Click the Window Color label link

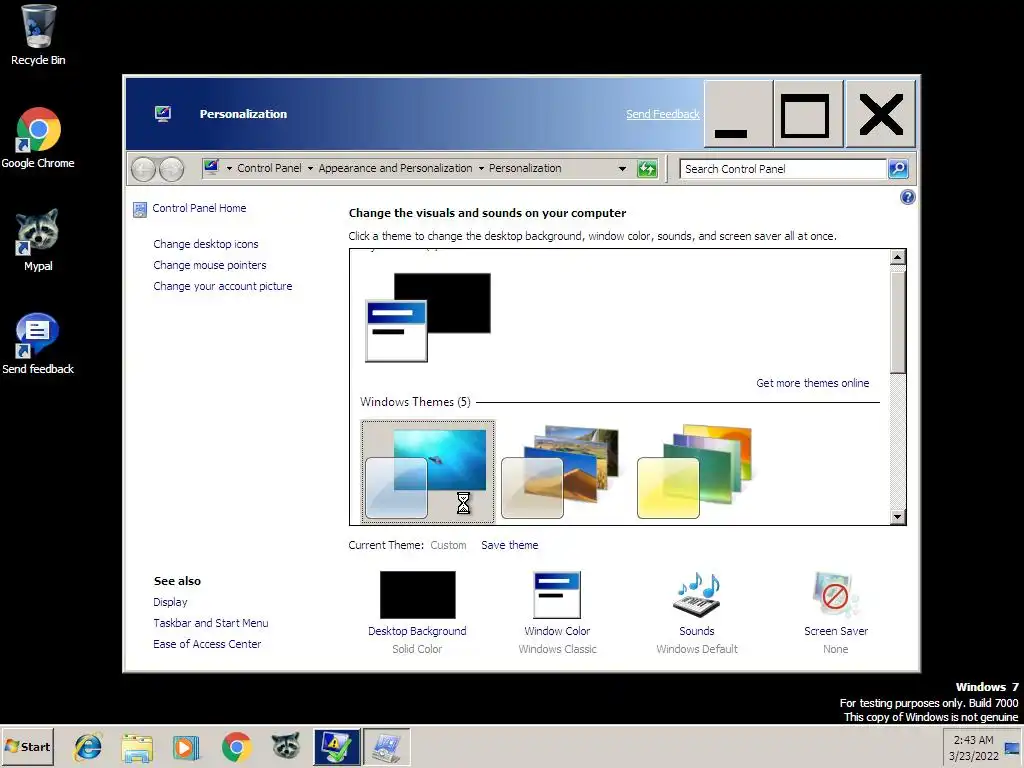557,631
